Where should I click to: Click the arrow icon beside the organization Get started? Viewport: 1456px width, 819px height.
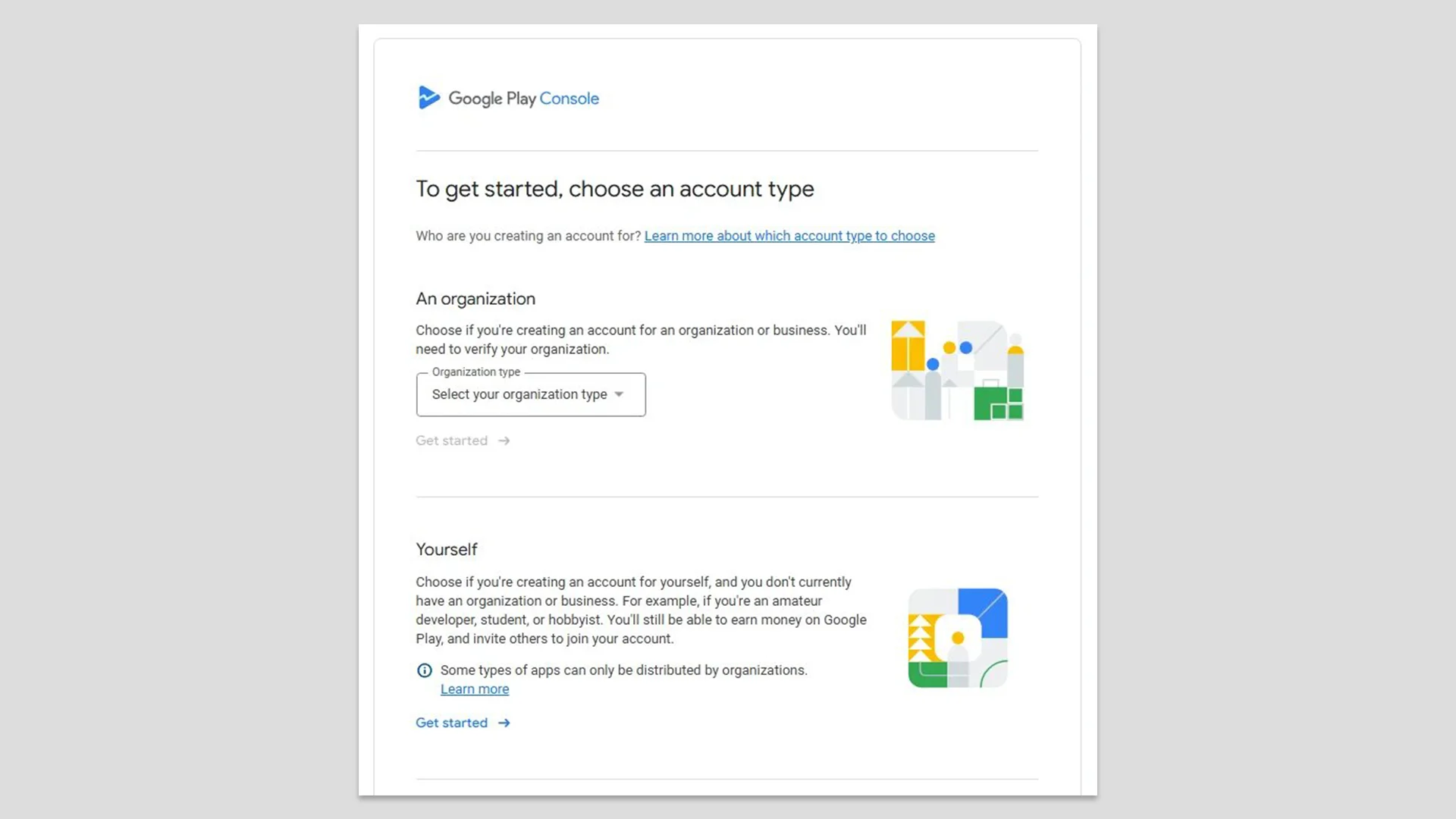tap(503, 441)
